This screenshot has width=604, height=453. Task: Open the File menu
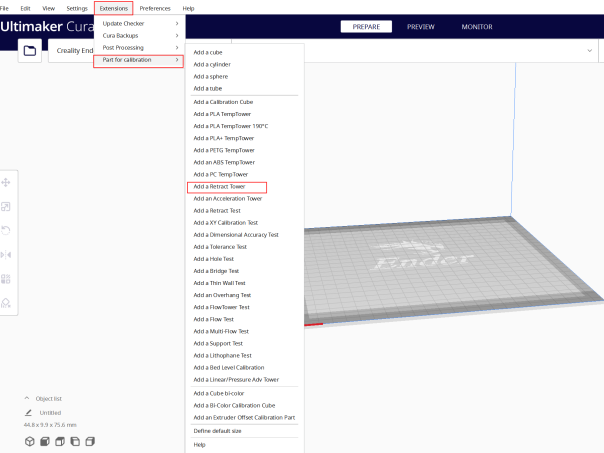[x=4, y=8]
